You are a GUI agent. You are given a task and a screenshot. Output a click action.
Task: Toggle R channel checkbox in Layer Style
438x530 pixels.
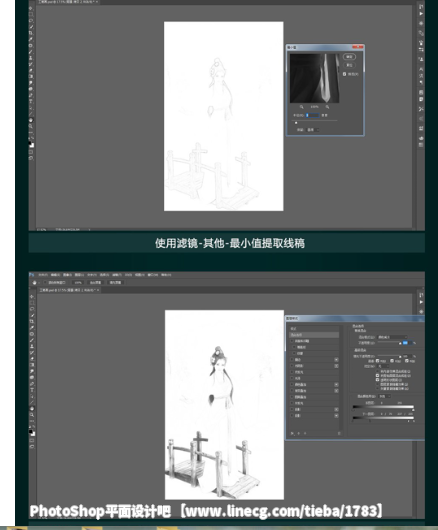click(x=378, y=361)
